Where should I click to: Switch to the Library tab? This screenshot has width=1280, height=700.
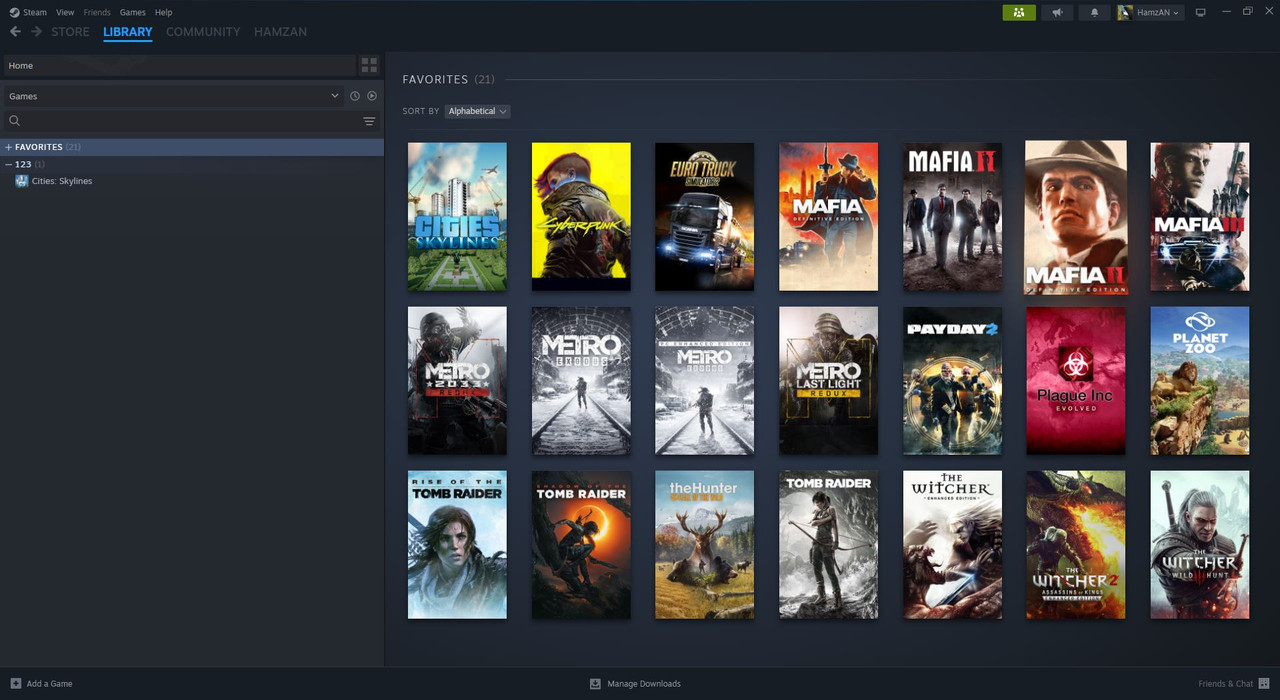pyautogui.click(x=128, y=32)
